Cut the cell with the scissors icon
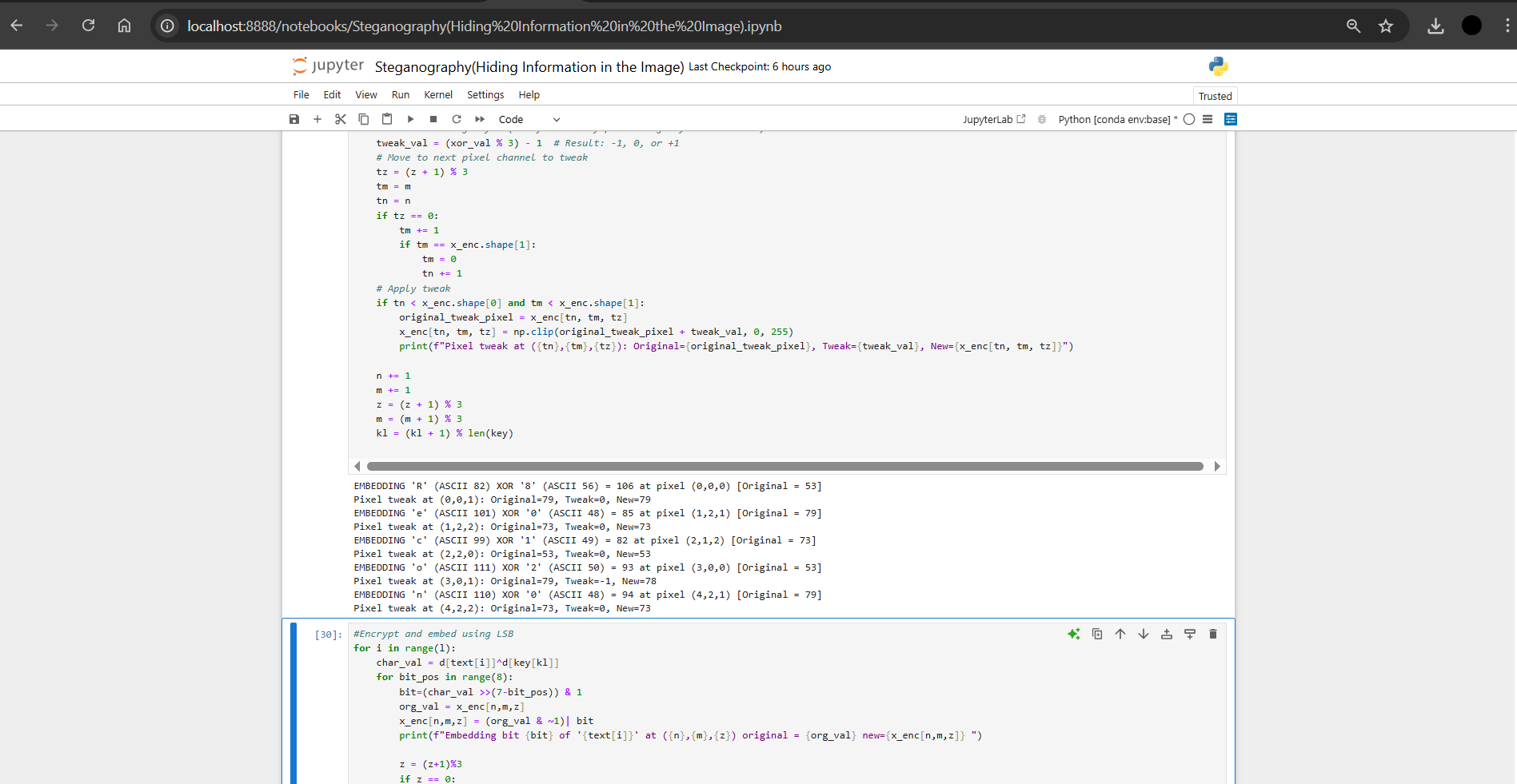 pos(341,119)
